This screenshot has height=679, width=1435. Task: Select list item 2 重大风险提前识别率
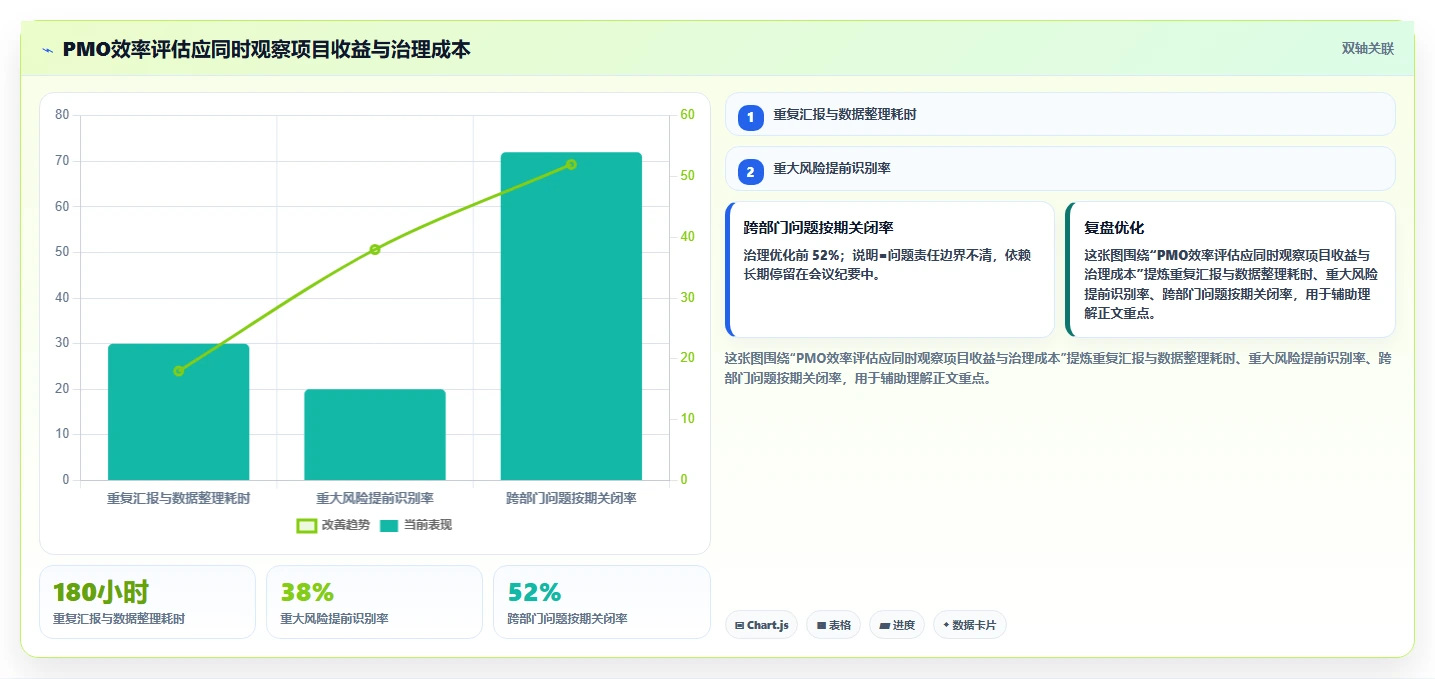coord(1060,169)
